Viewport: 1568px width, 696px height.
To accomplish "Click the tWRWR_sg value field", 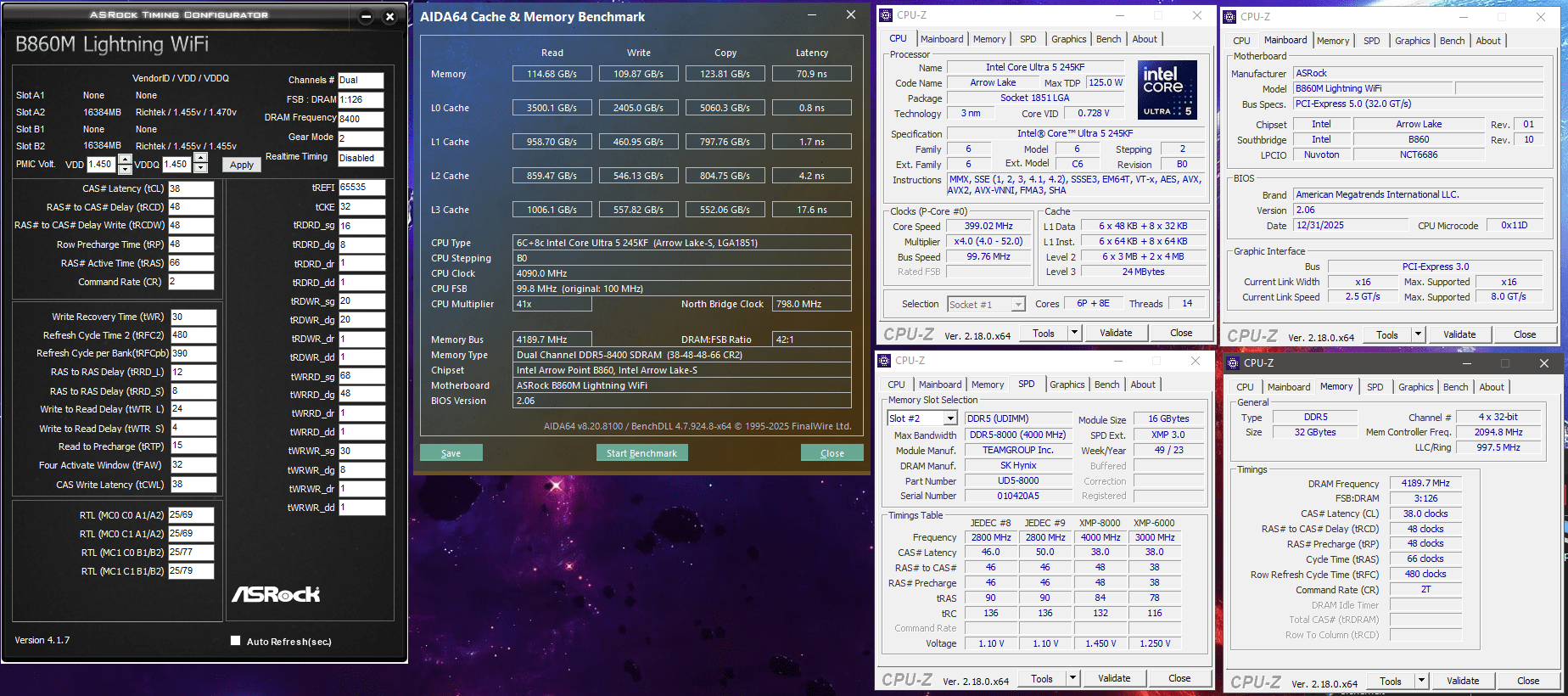I will coord(361,452).
